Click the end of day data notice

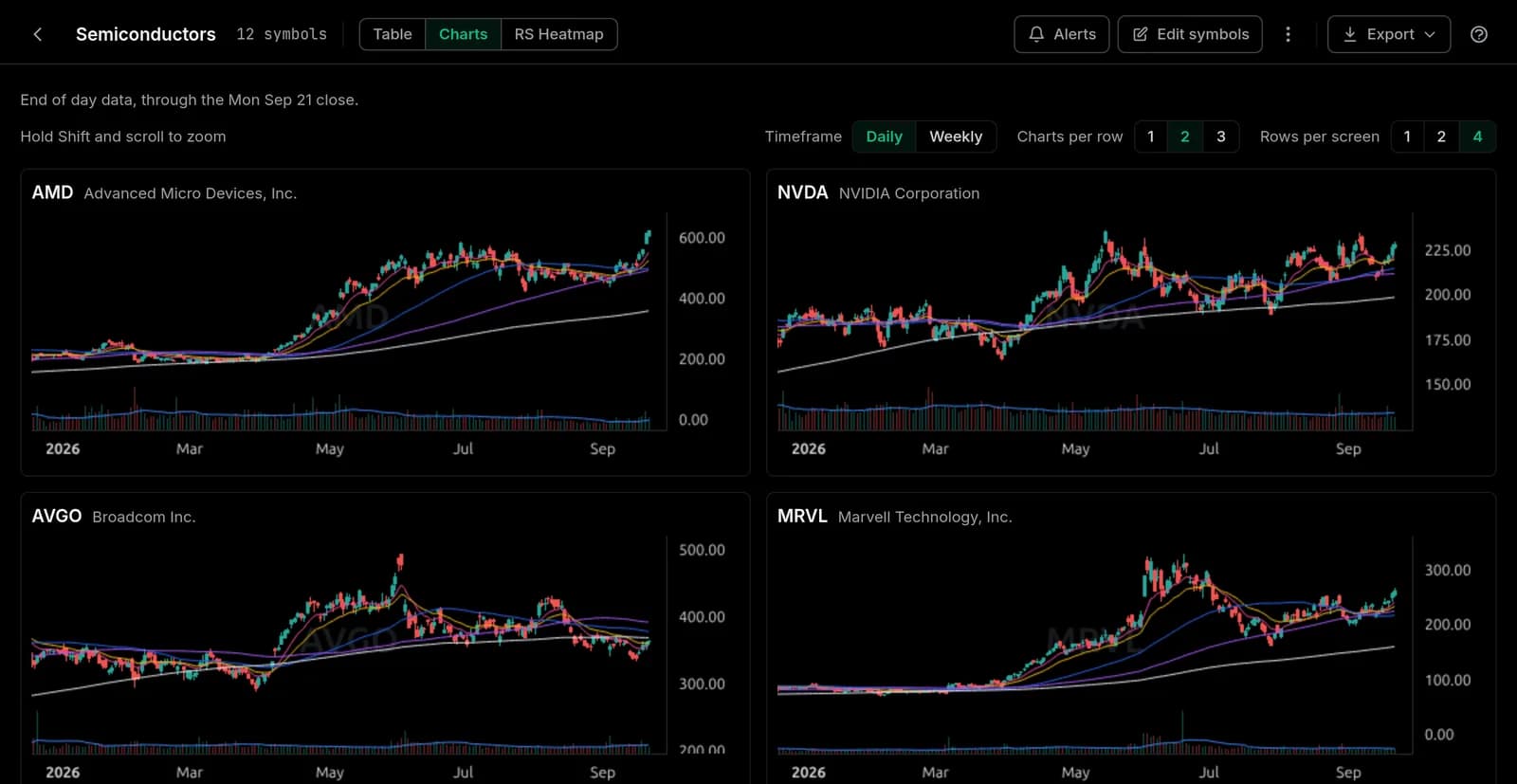190,100
